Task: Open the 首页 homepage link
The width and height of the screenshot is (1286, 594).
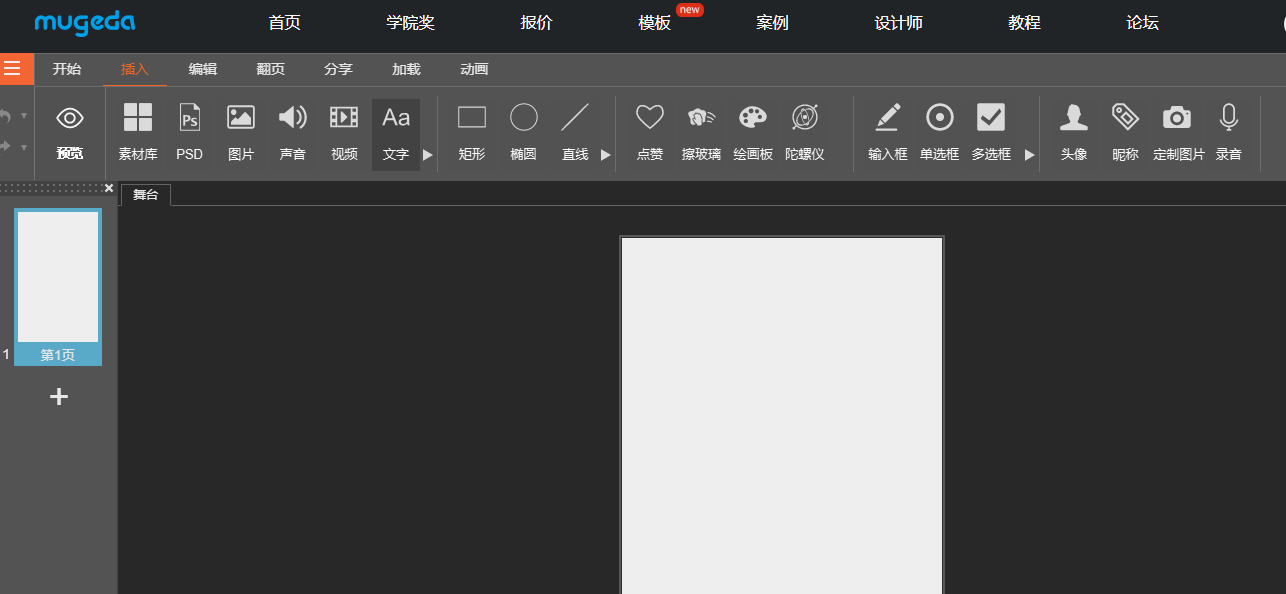Action: 285,23
